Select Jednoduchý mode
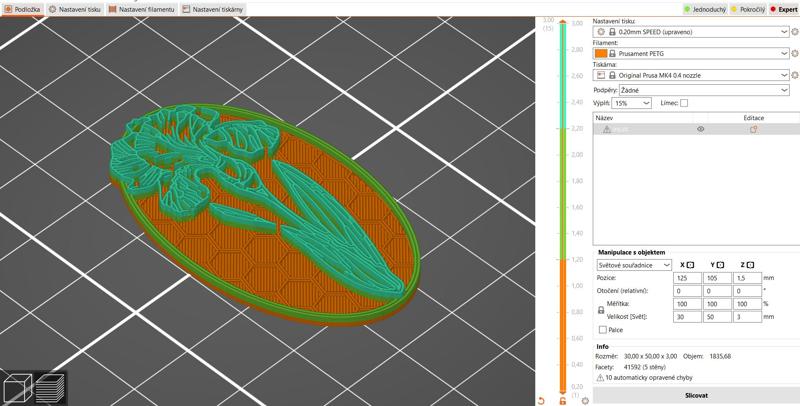The width and height of the screenshot is (800, 406). [705, 9]
